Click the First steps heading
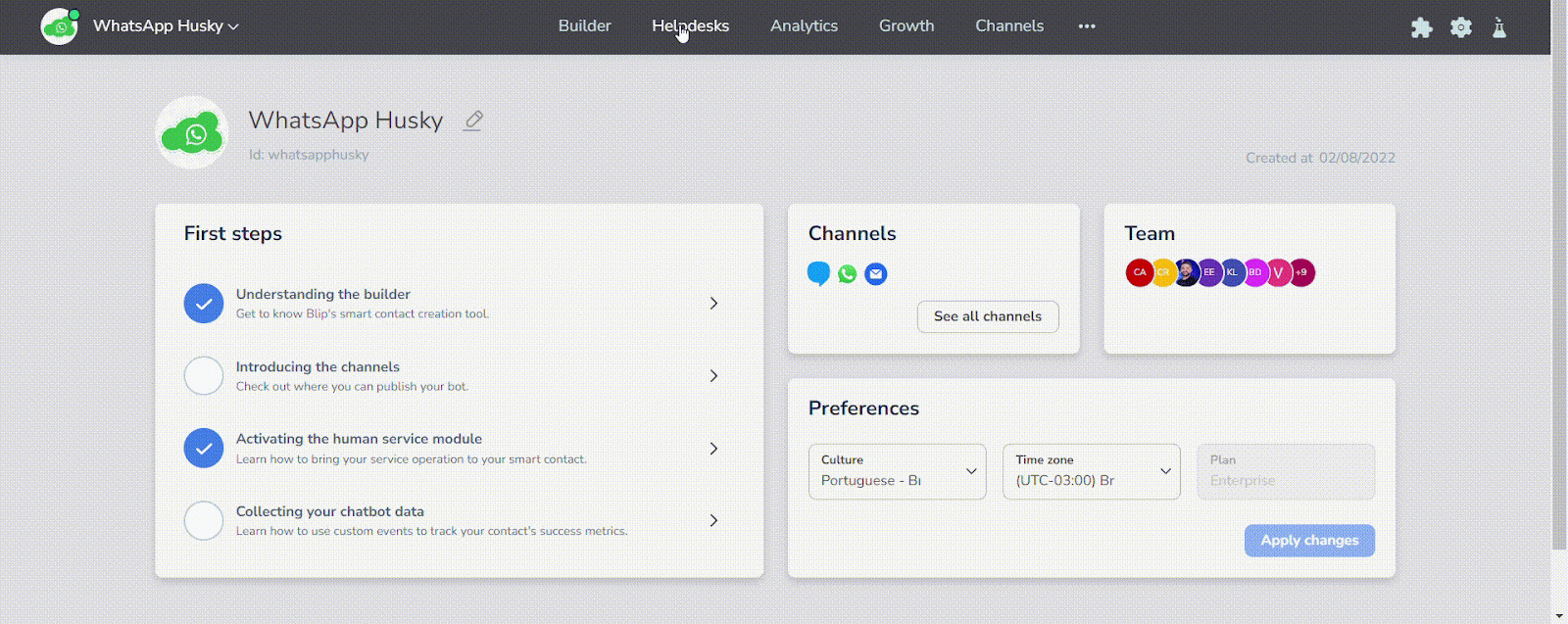The height and width of the screenshot is (624, 1568). tap(233, 233)
